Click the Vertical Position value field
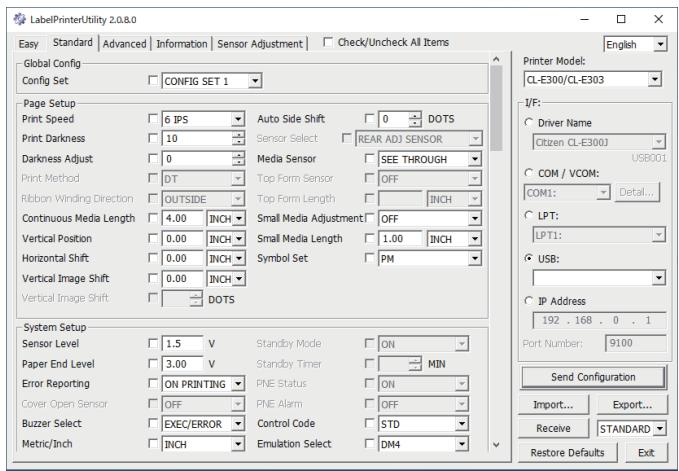The width and height of the screenshot is (679, 471). point(182,239)
